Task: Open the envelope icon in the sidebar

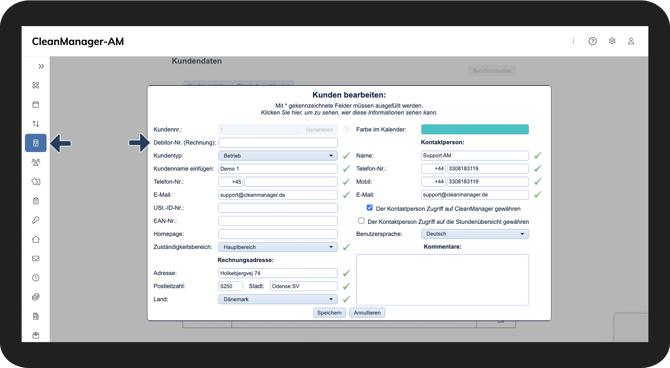Action: [x=36, y=259]
